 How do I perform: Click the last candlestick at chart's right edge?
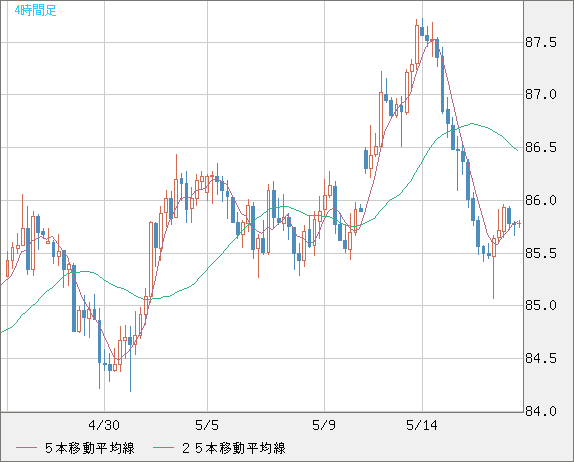(x=519, y=223)
